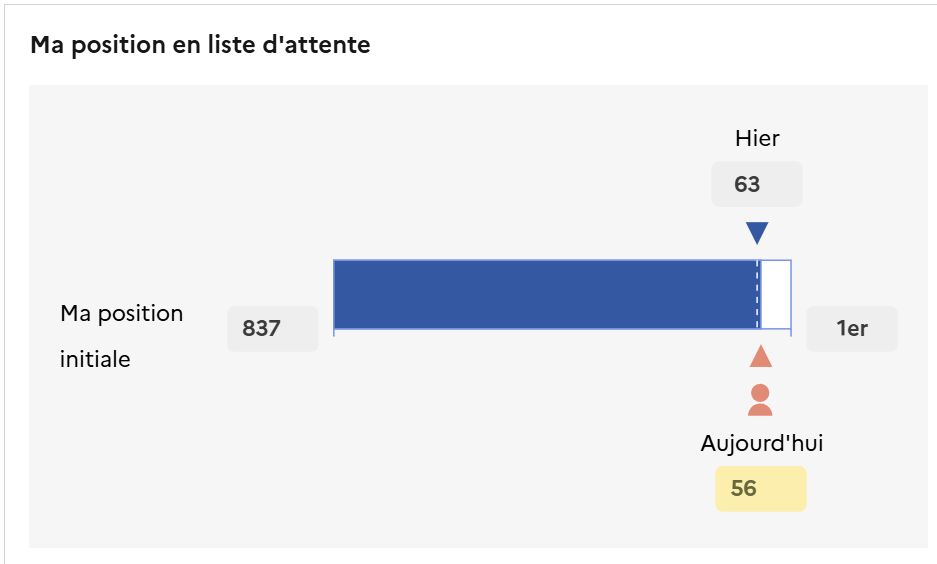Click the "Aujourd'hui" label
The image size is (937, 564).
coord(762,443)
